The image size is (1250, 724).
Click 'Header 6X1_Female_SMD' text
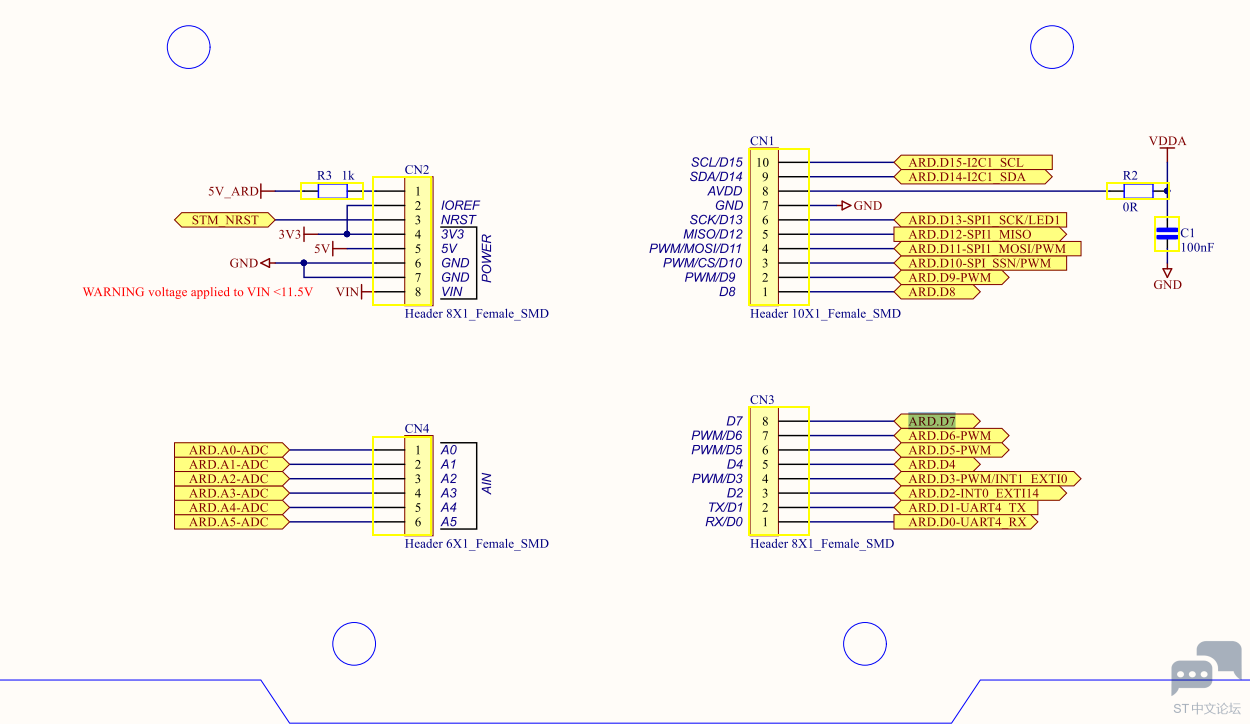(x=476, y=544)
